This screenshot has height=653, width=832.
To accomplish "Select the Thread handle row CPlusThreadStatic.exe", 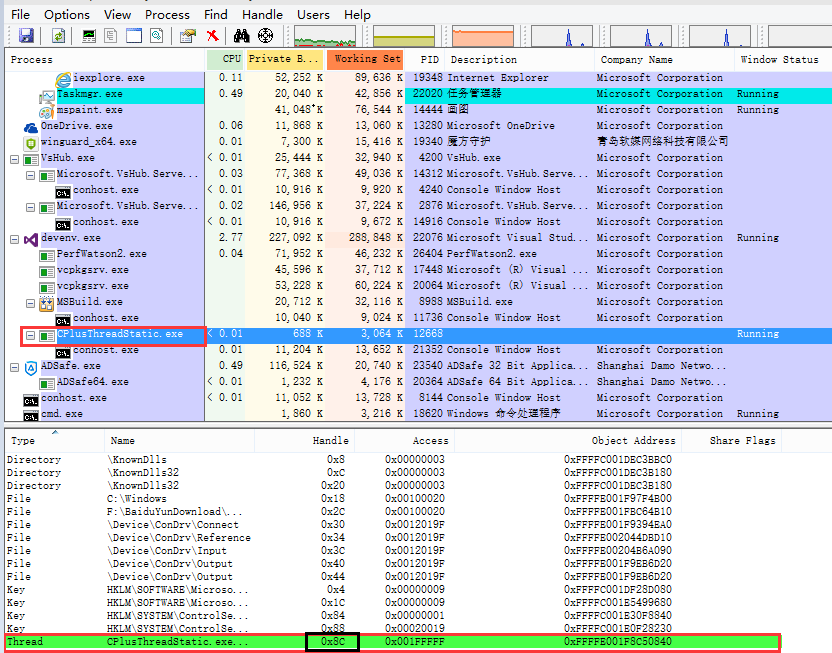I will point(393,642).
